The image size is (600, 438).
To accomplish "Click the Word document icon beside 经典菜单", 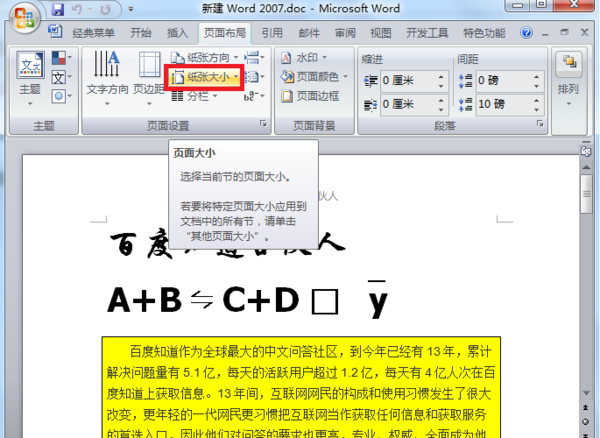I will coord(55,32).
